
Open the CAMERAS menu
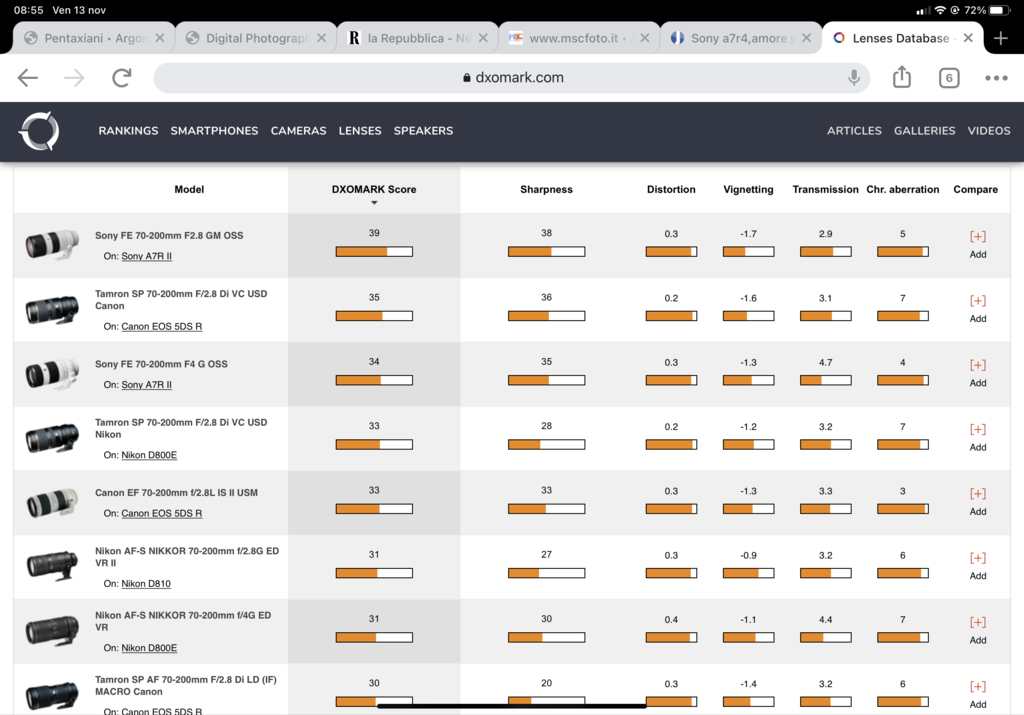click(x=298, y=131)
